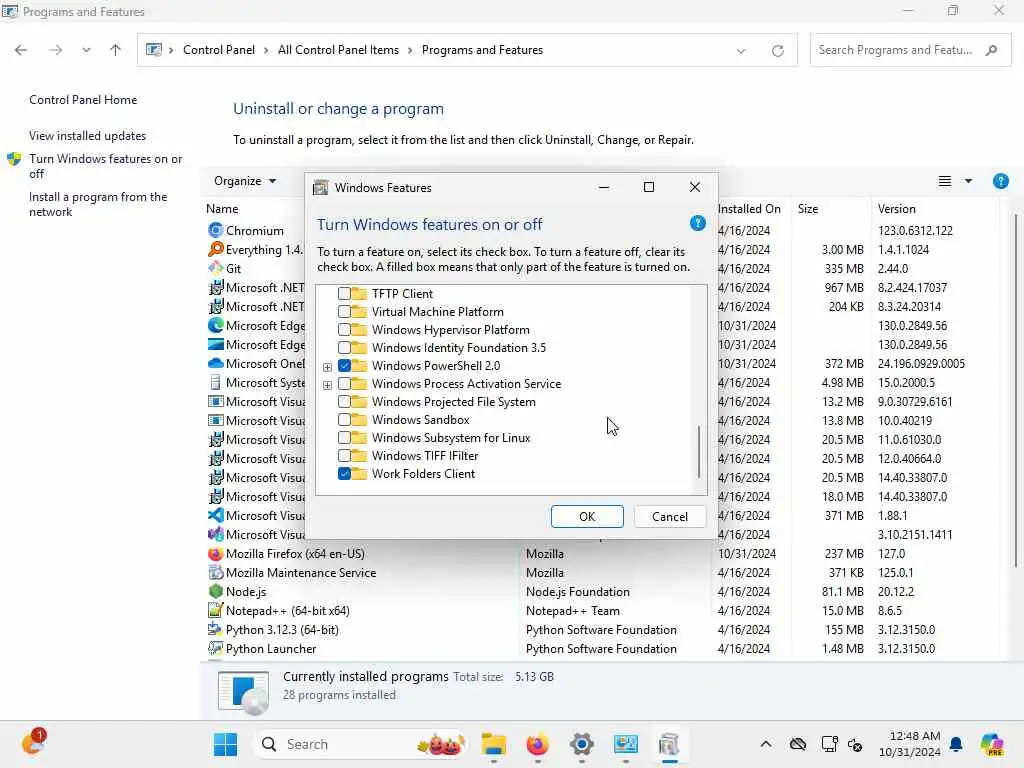Viewport: 1024px width, 768px height.
Task: Uncheck Windows PowerShell 2.0
Action: click(x=344, y=366)
